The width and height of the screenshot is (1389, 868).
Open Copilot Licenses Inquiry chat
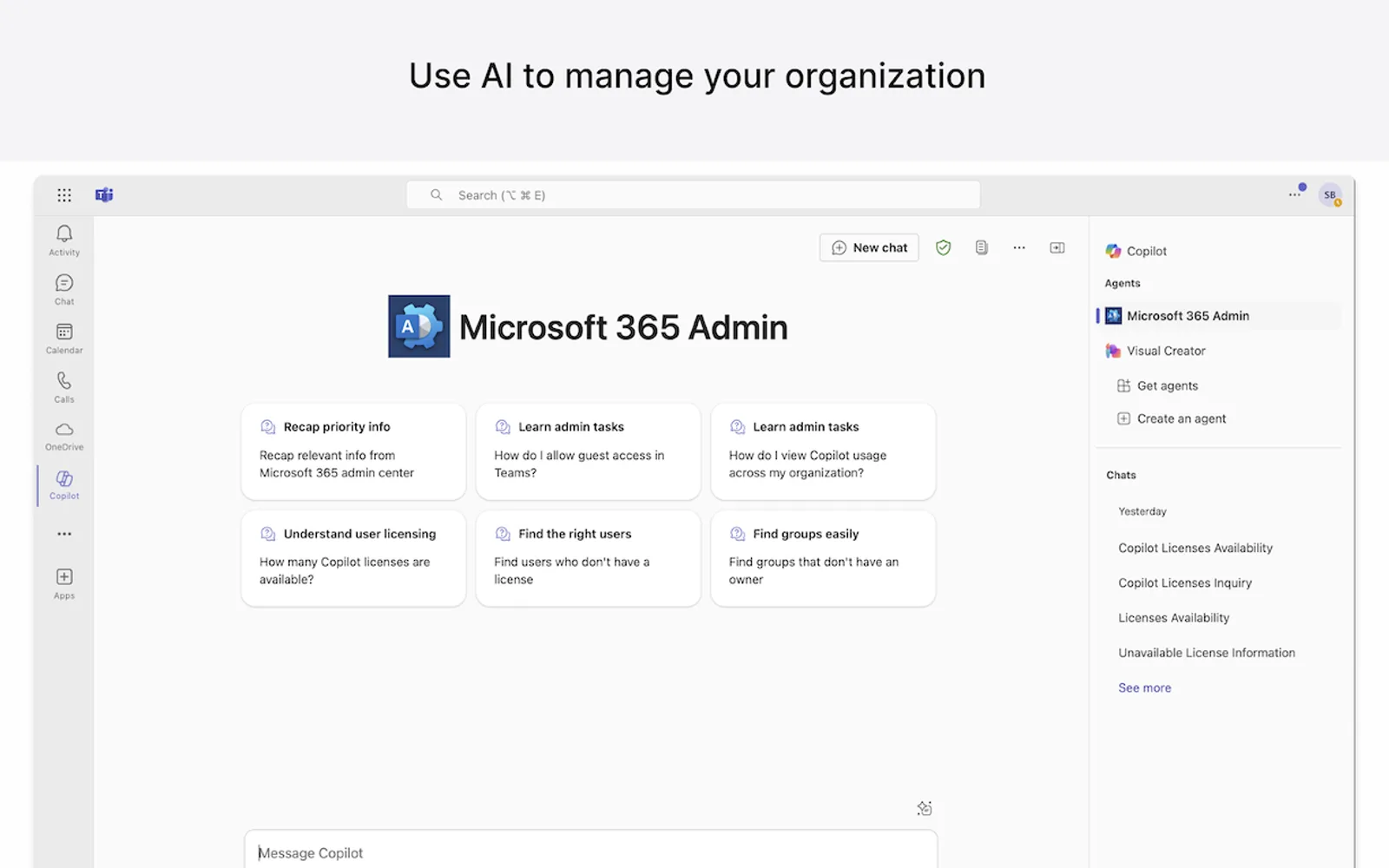1185,582
